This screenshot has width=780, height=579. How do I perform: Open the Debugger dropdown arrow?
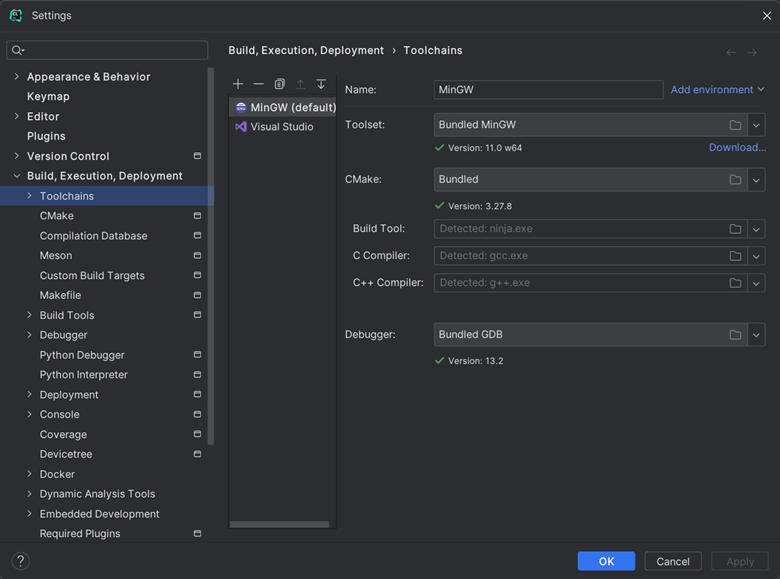tap(756, 335)
